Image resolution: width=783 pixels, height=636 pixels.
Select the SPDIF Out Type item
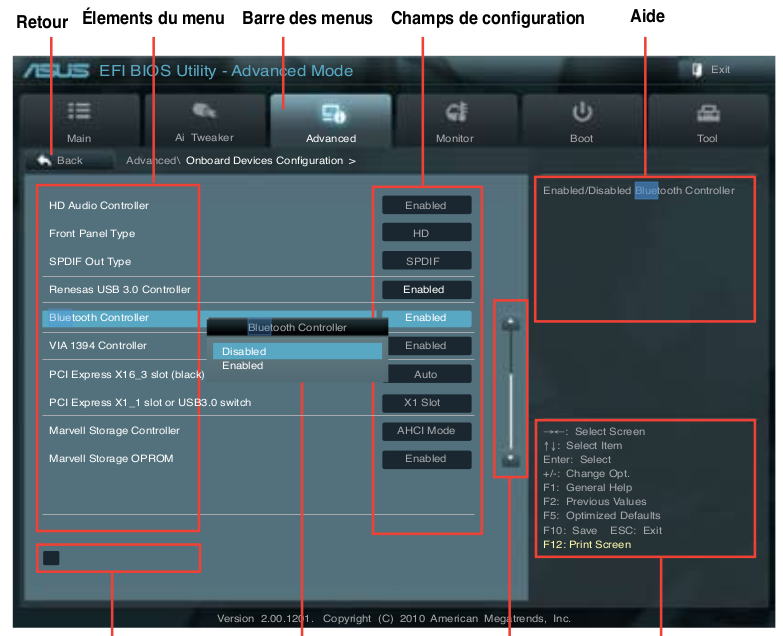[x=90, y=261]
